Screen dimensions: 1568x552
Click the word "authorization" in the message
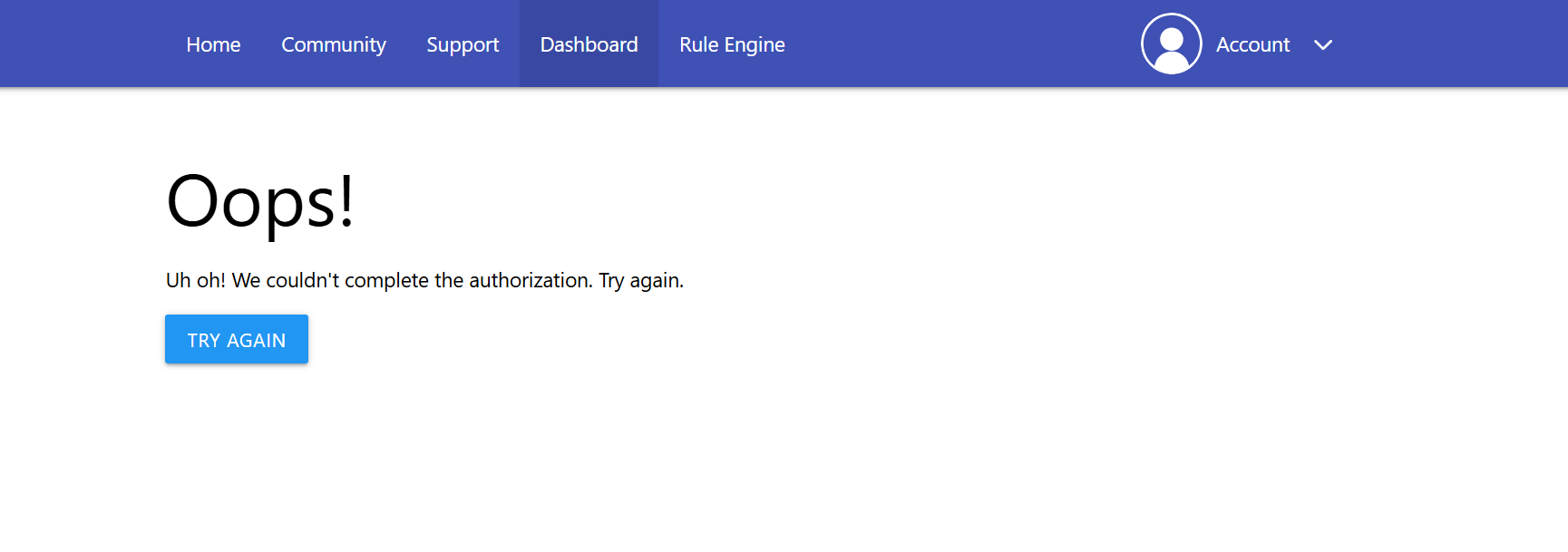point(530,281)
